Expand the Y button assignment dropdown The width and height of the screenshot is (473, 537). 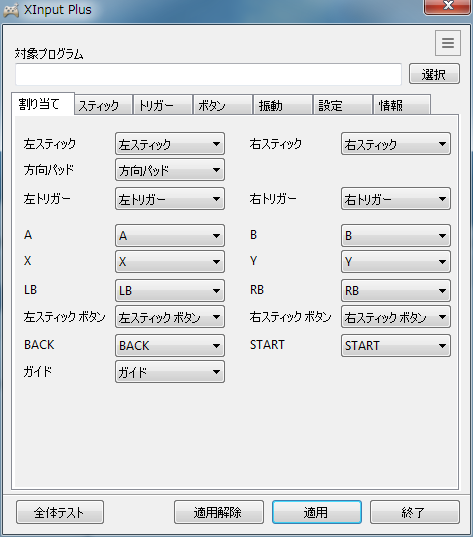click(x=396, y=262)
